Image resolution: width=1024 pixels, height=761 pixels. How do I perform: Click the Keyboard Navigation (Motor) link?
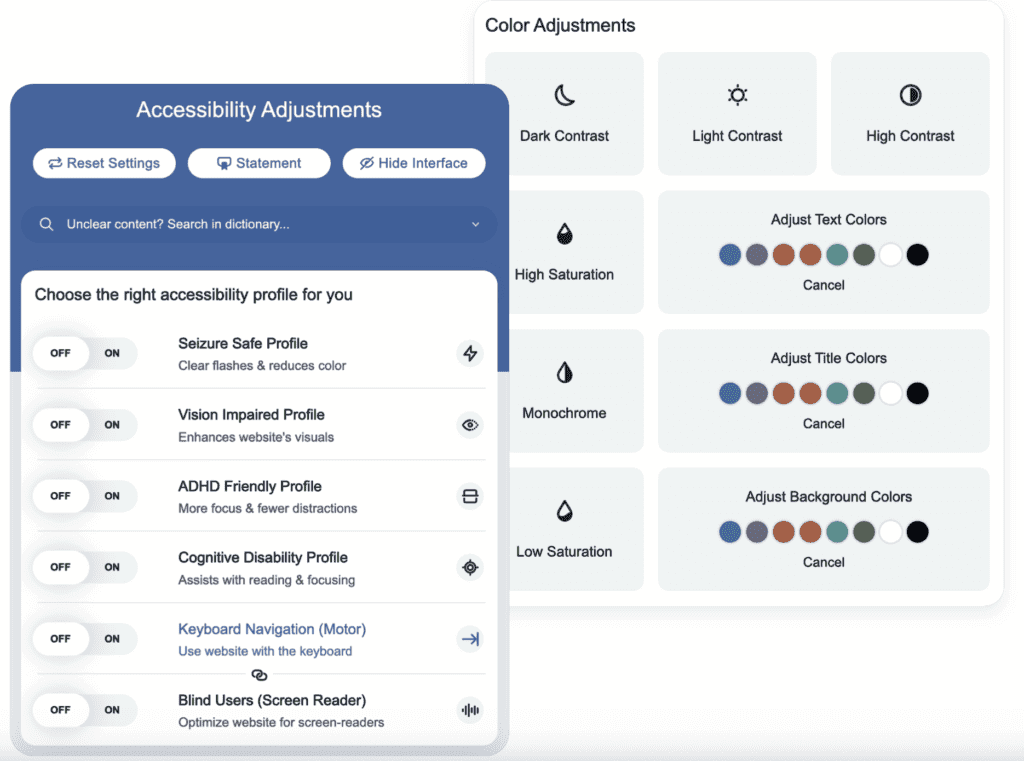(x=271, y=629)
